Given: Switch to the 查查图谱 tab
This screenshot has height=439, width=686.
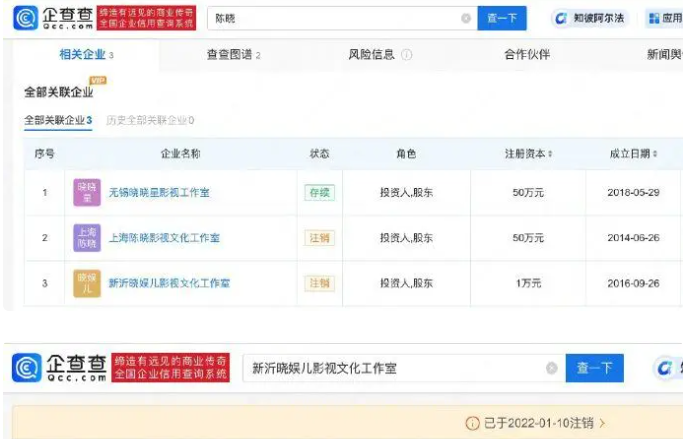Looking at the screenshot, I should coord(233,55).
